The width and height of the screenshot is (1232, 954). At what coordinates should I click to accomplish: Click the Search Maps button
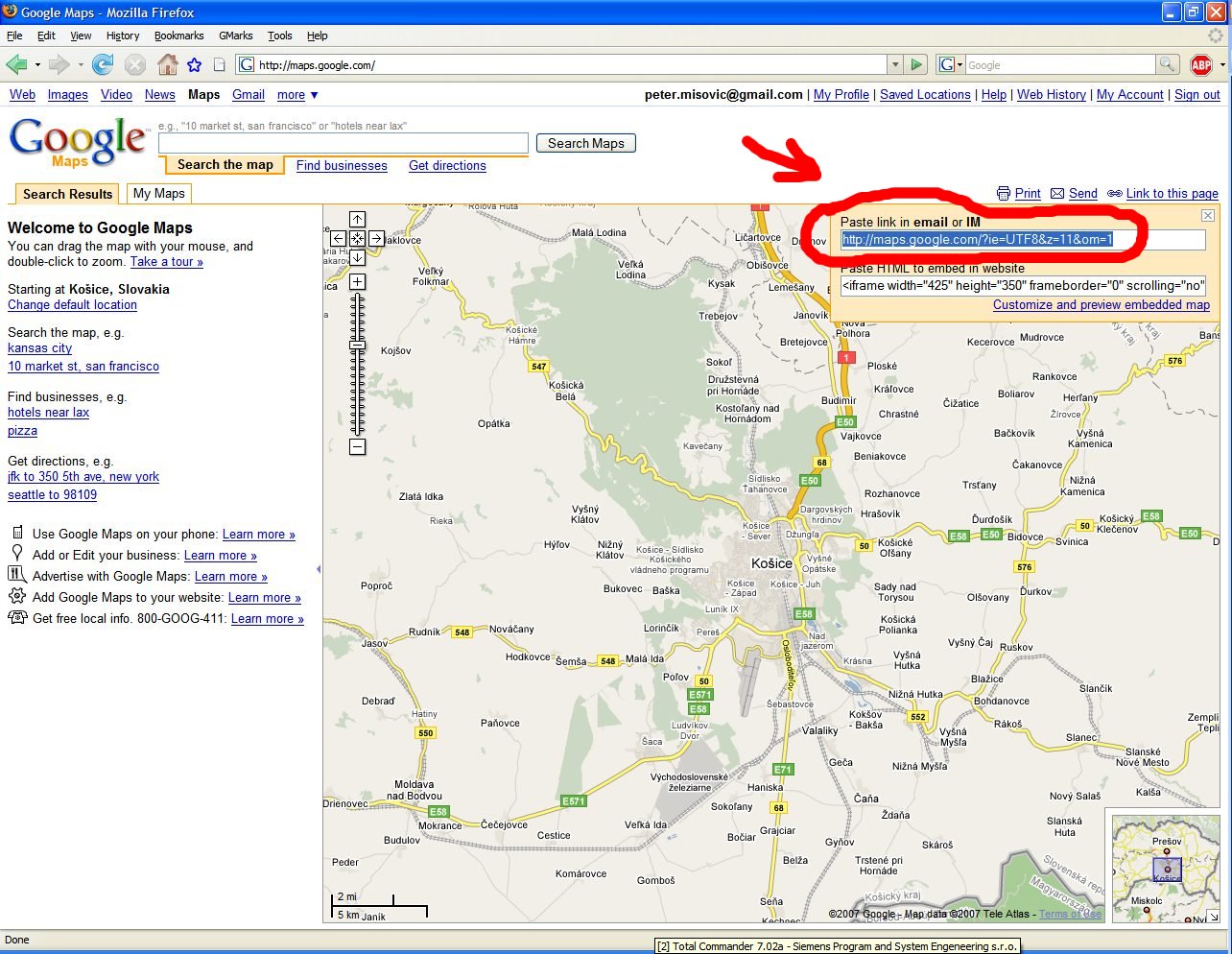(585, 143)
